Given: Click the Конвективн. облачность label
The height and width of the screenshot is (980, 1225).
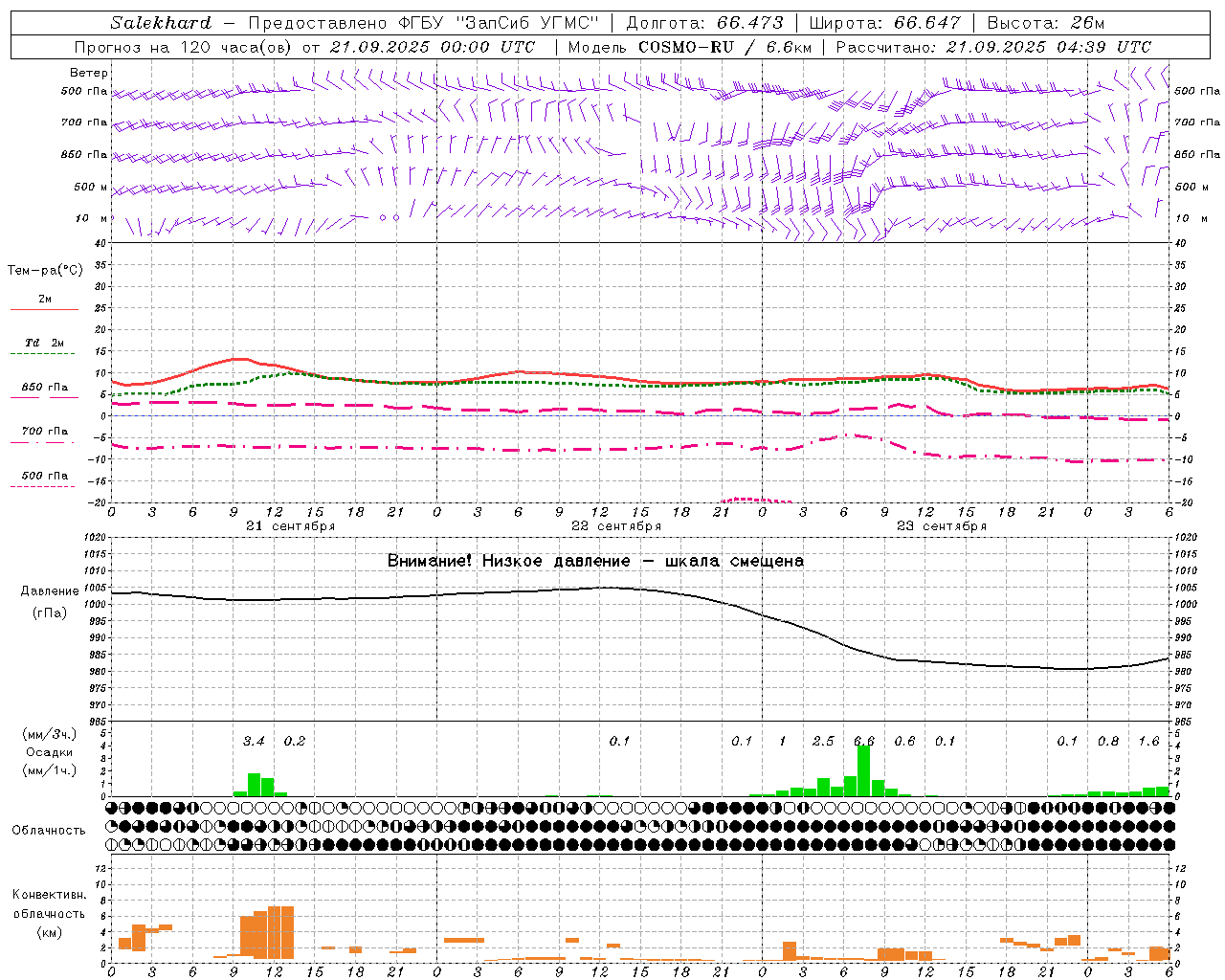Looking at the screenshot, I should 49,904.
